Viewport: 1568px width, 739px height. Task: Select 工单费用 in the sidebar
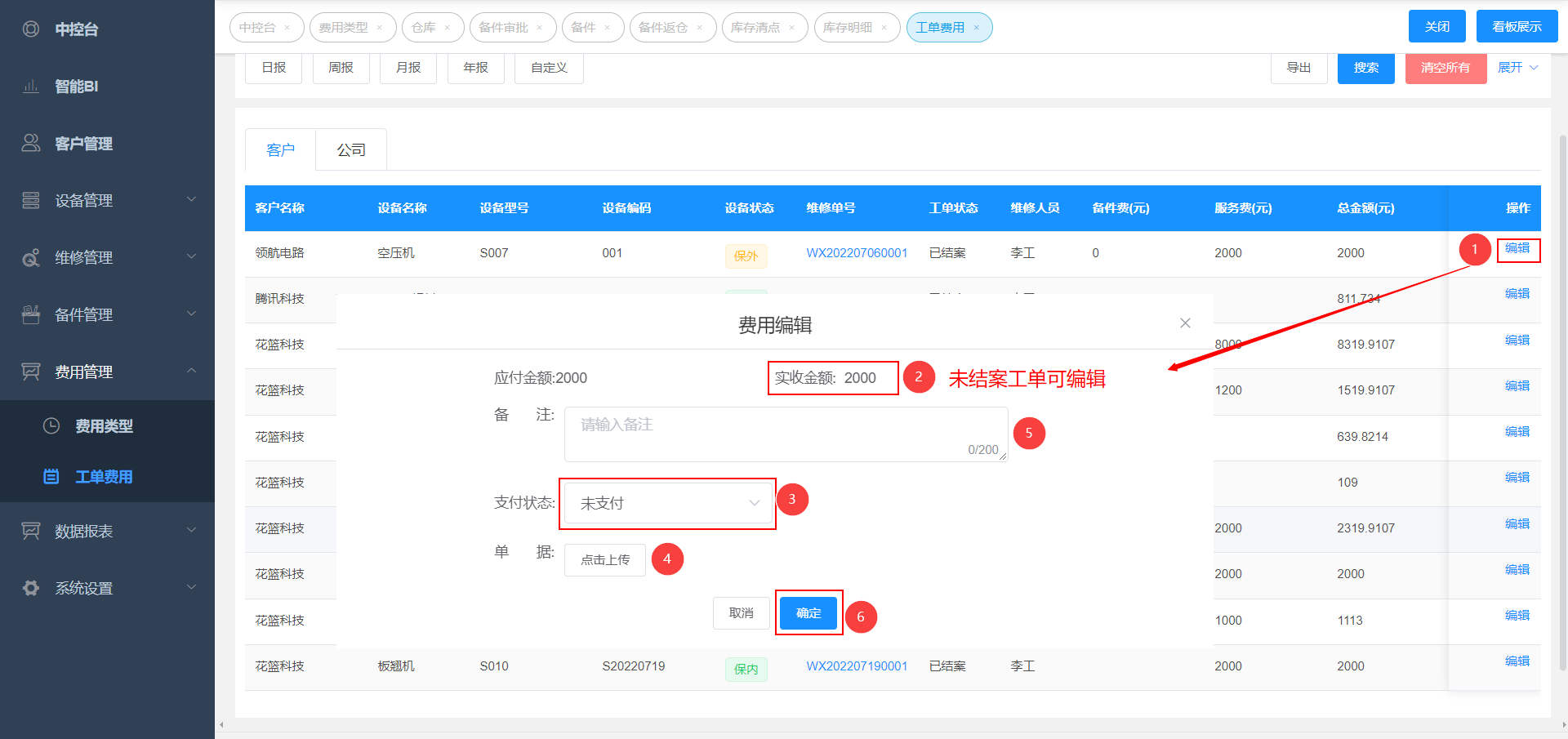(x=104, y=477)
